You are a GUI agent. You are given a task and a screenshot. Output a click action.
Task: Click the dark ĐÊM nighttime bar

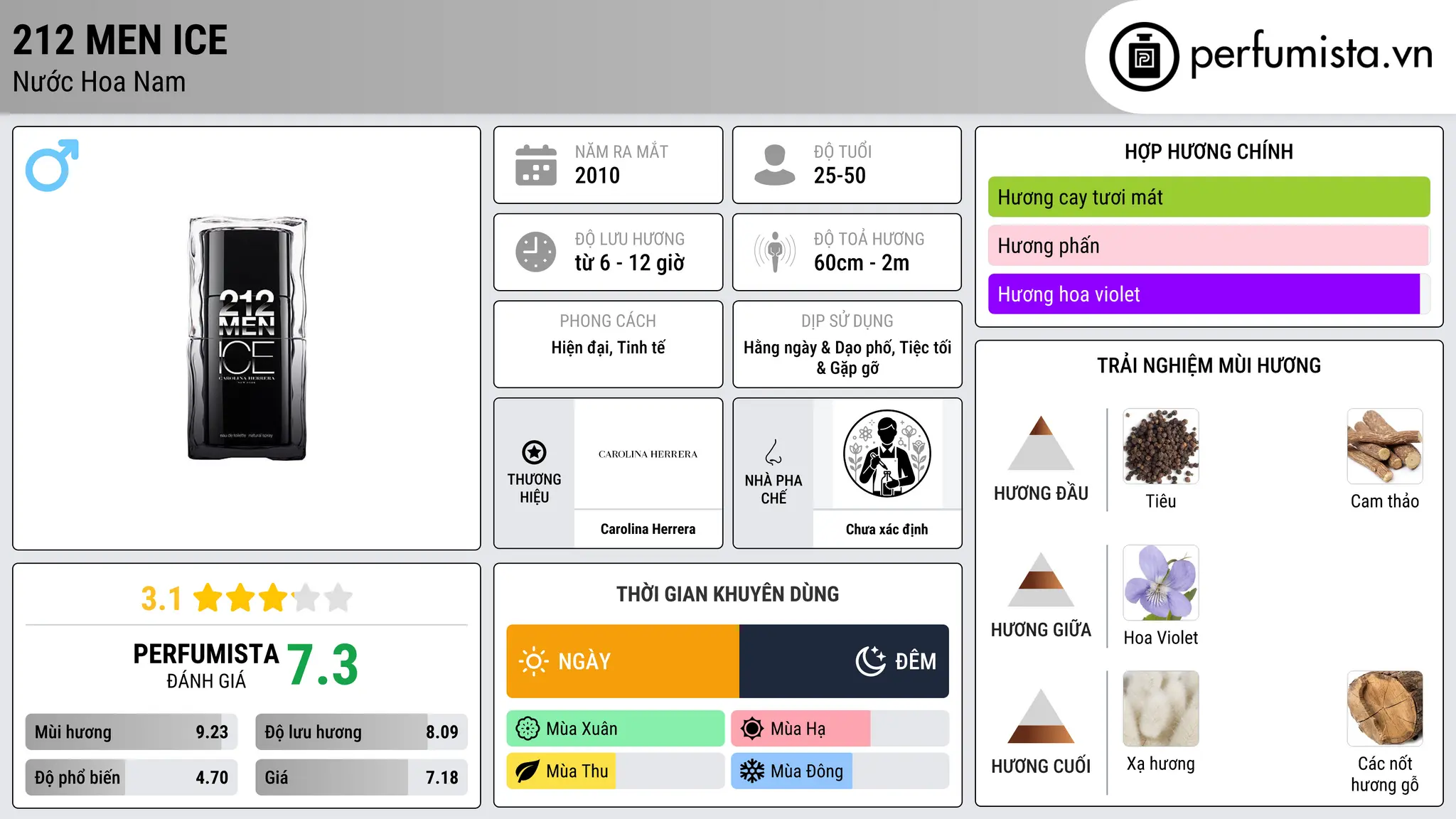pyautogui.click(x=844, y=661)
